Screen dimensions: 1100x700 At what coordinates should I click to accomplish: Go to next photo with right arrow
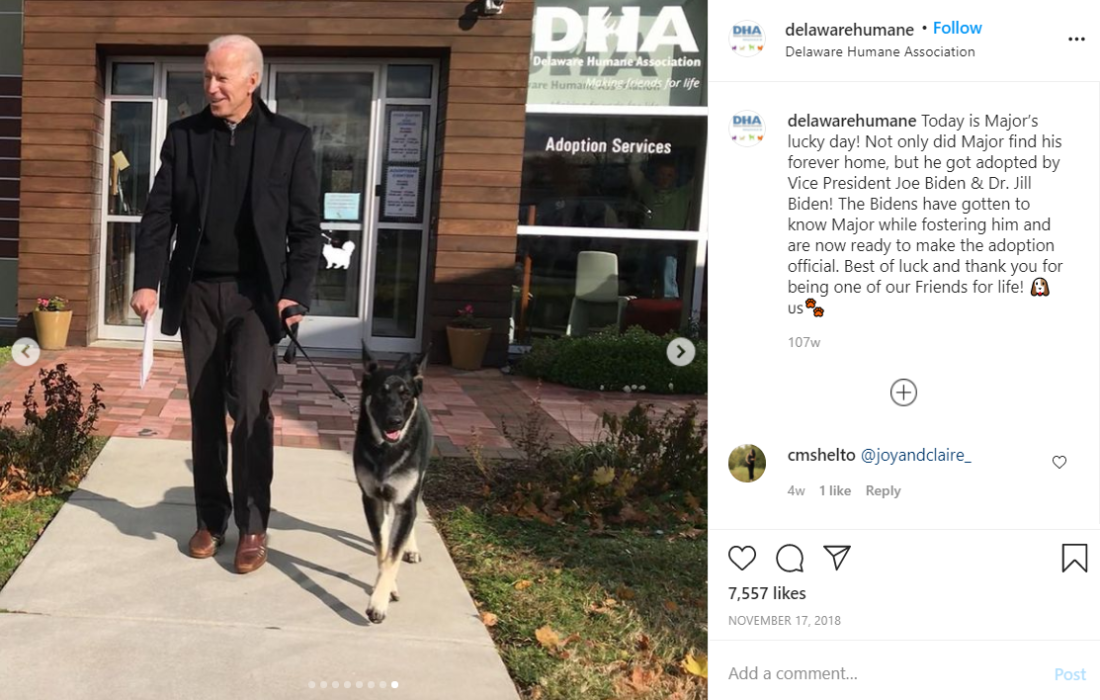[x=680, y=351]
